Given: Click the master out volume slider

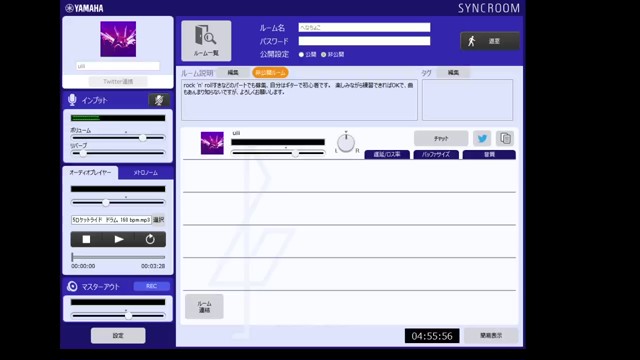Looking at the screenshot, I should [118, 316].
